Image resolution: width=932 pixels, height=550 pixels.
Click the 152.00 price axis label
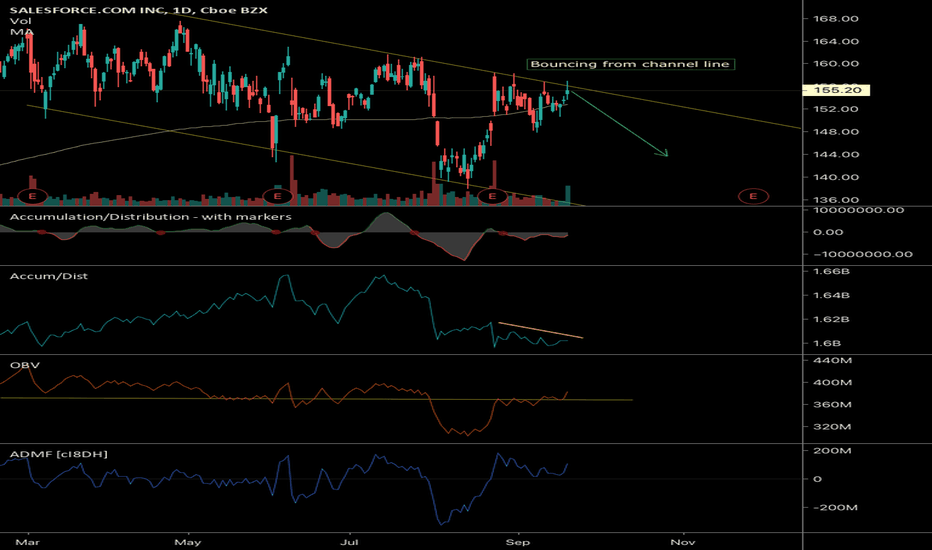[836, 109]
